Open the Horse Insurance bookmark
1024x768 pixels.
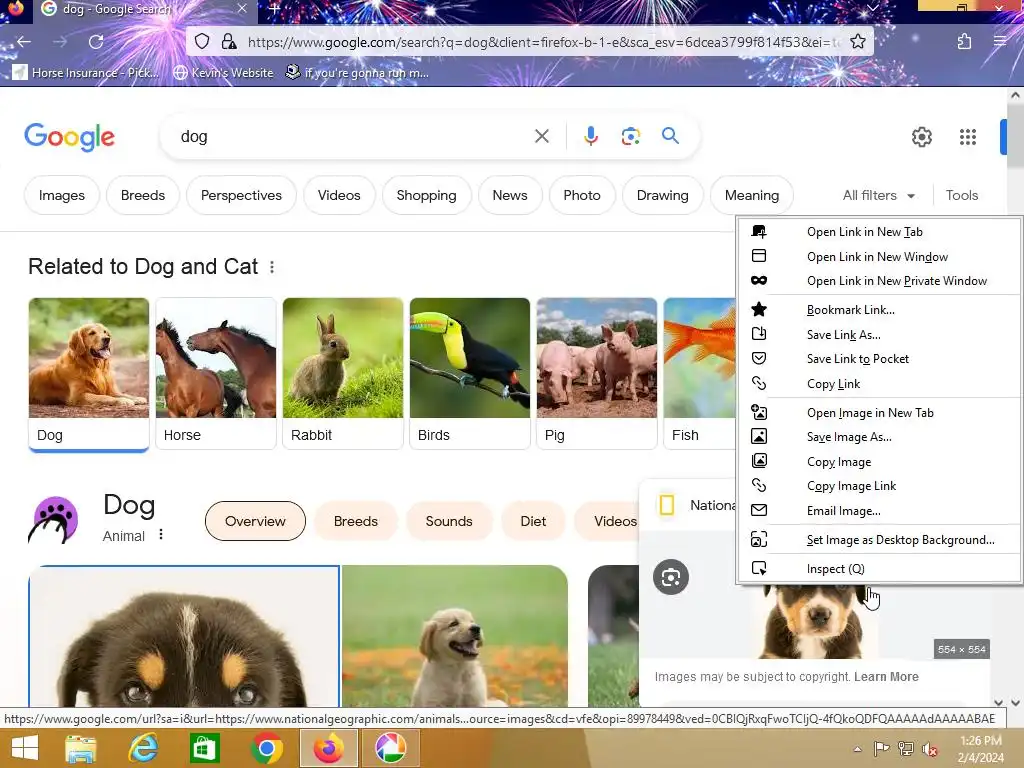pyautogui.click(x=86, y=72)
